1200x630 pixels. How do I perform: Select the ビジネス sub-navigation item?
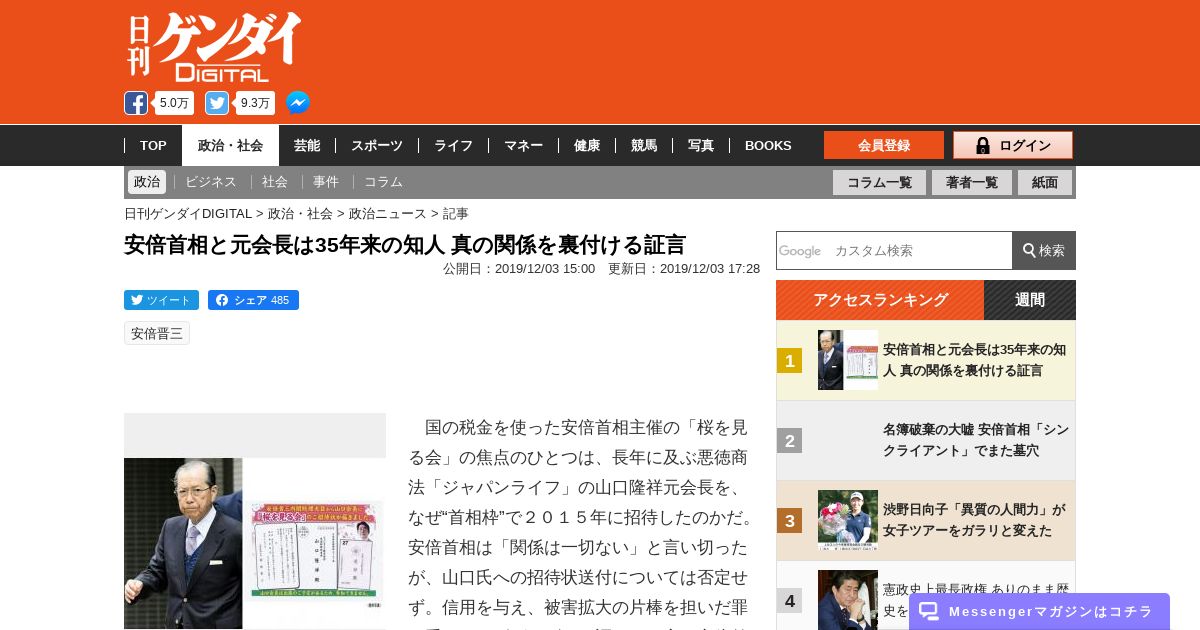tap(211, 182)
